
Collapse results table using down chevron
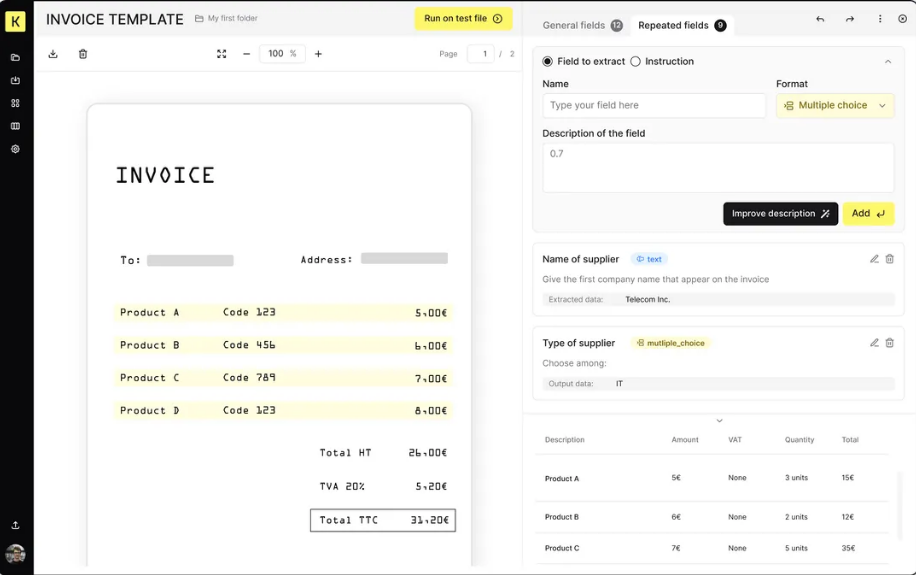tap(720, 421)
